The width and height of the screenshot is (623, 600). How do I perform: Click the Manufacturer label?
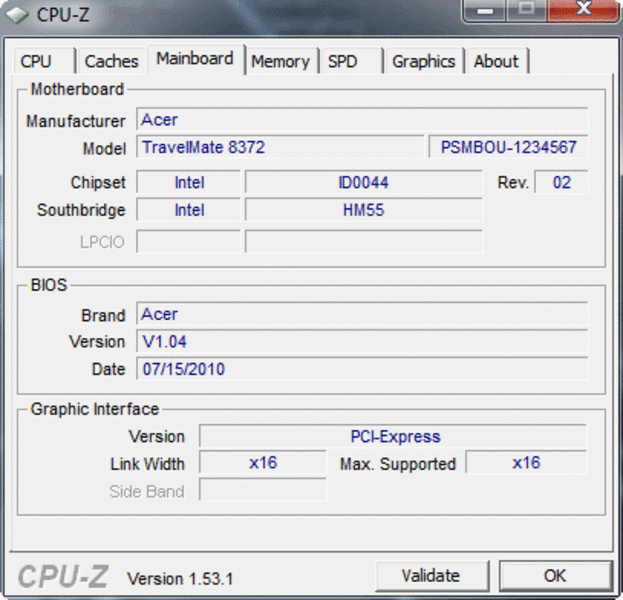coord(75,121)
